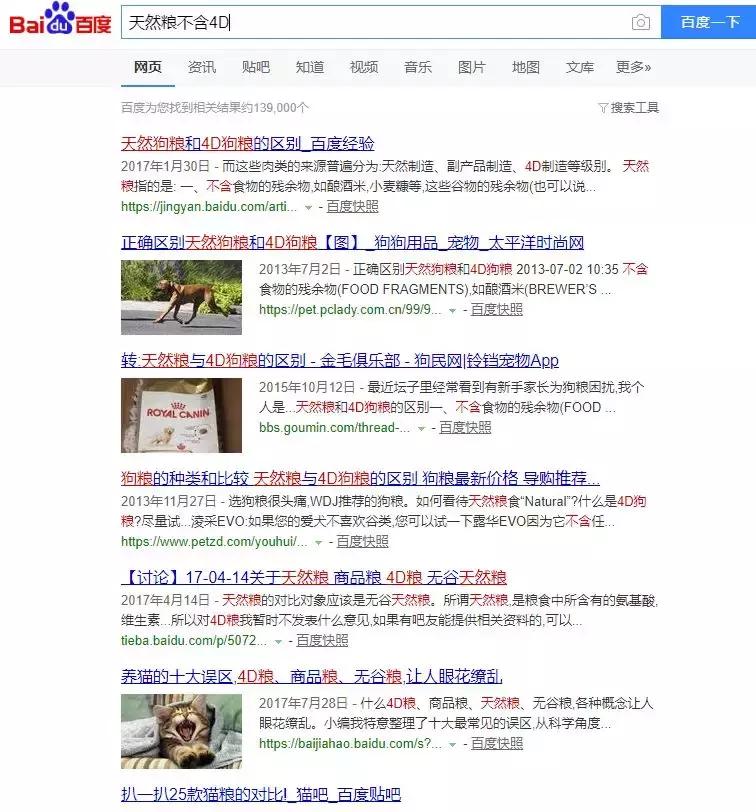Open 百度快照 for pet.pclady.com.cn result
Screen dimensions: 756x812
click(x=497, y=310)
